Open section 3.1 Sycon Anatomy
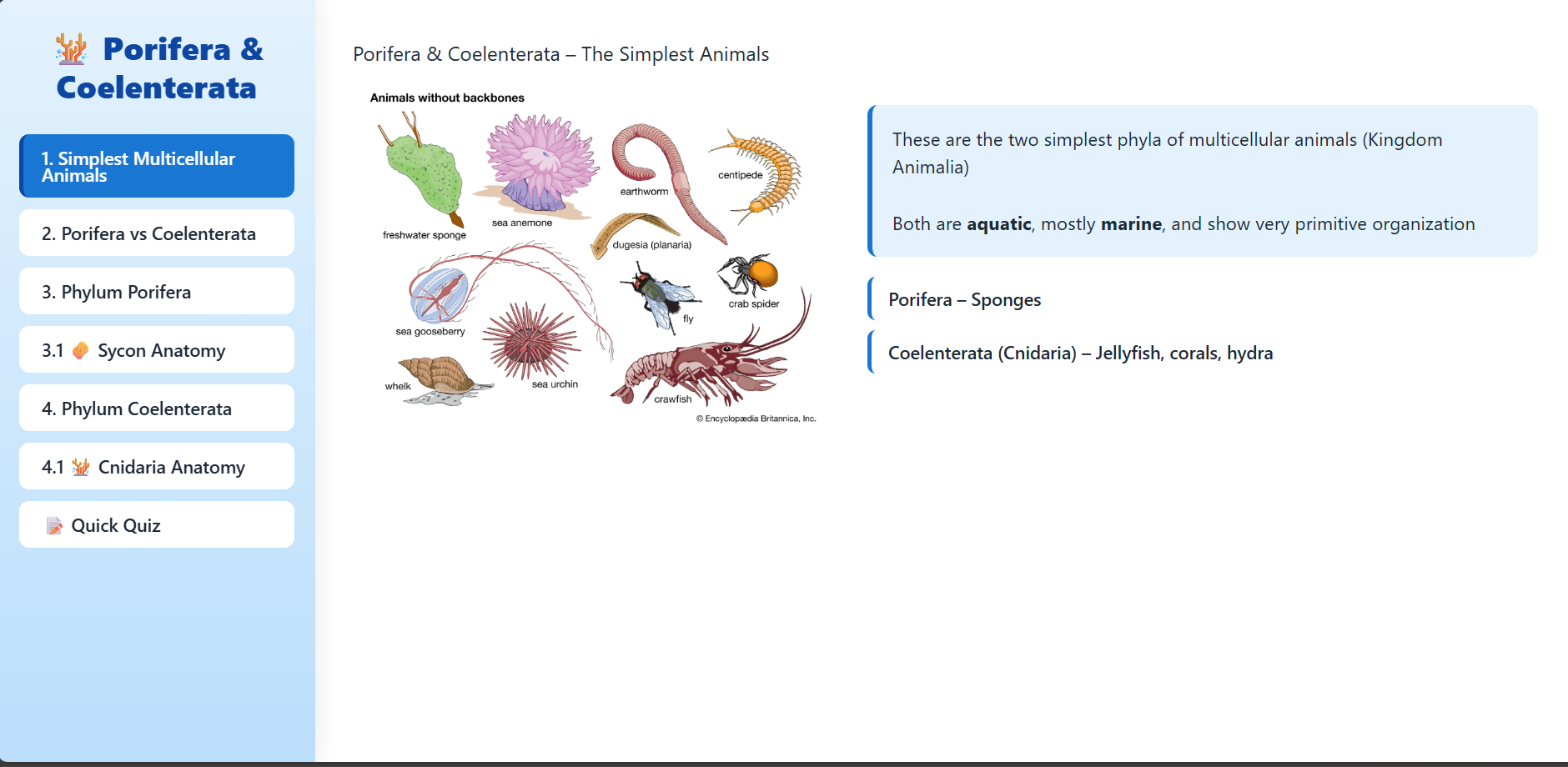This screenshot has height=767, width=1568. click(157, 349)
